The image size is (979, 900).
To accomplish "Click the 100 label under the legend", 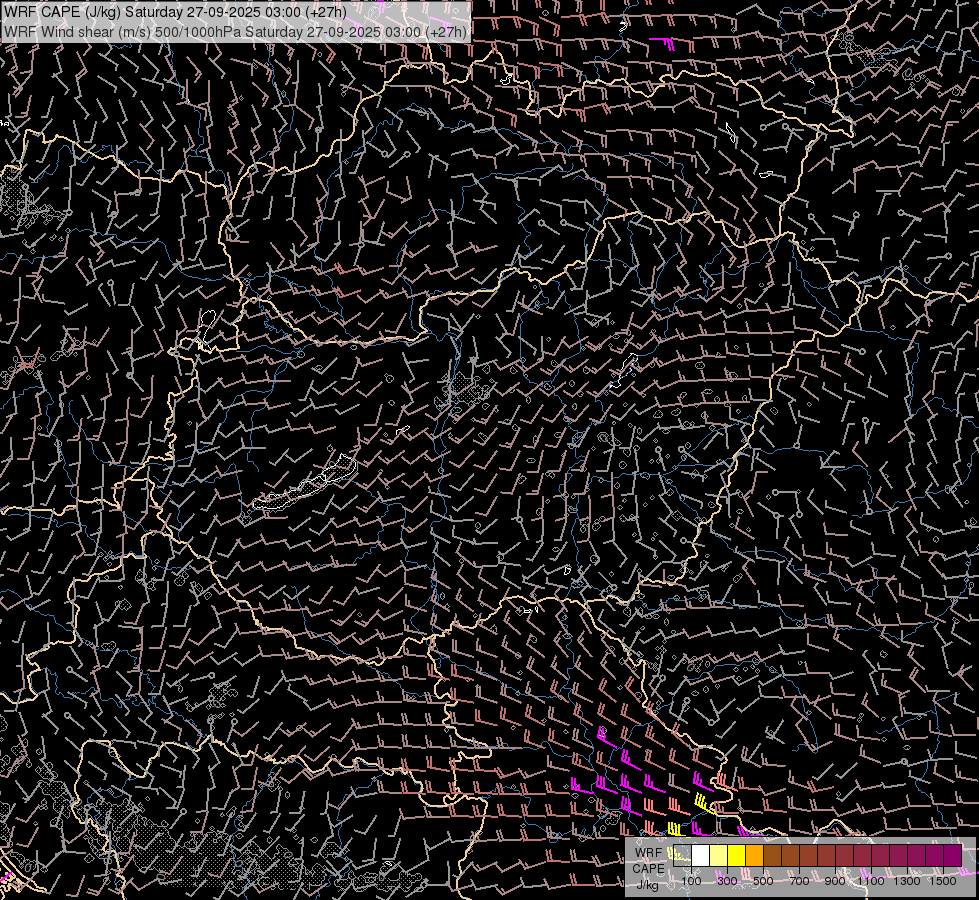I will pos(691,882).
